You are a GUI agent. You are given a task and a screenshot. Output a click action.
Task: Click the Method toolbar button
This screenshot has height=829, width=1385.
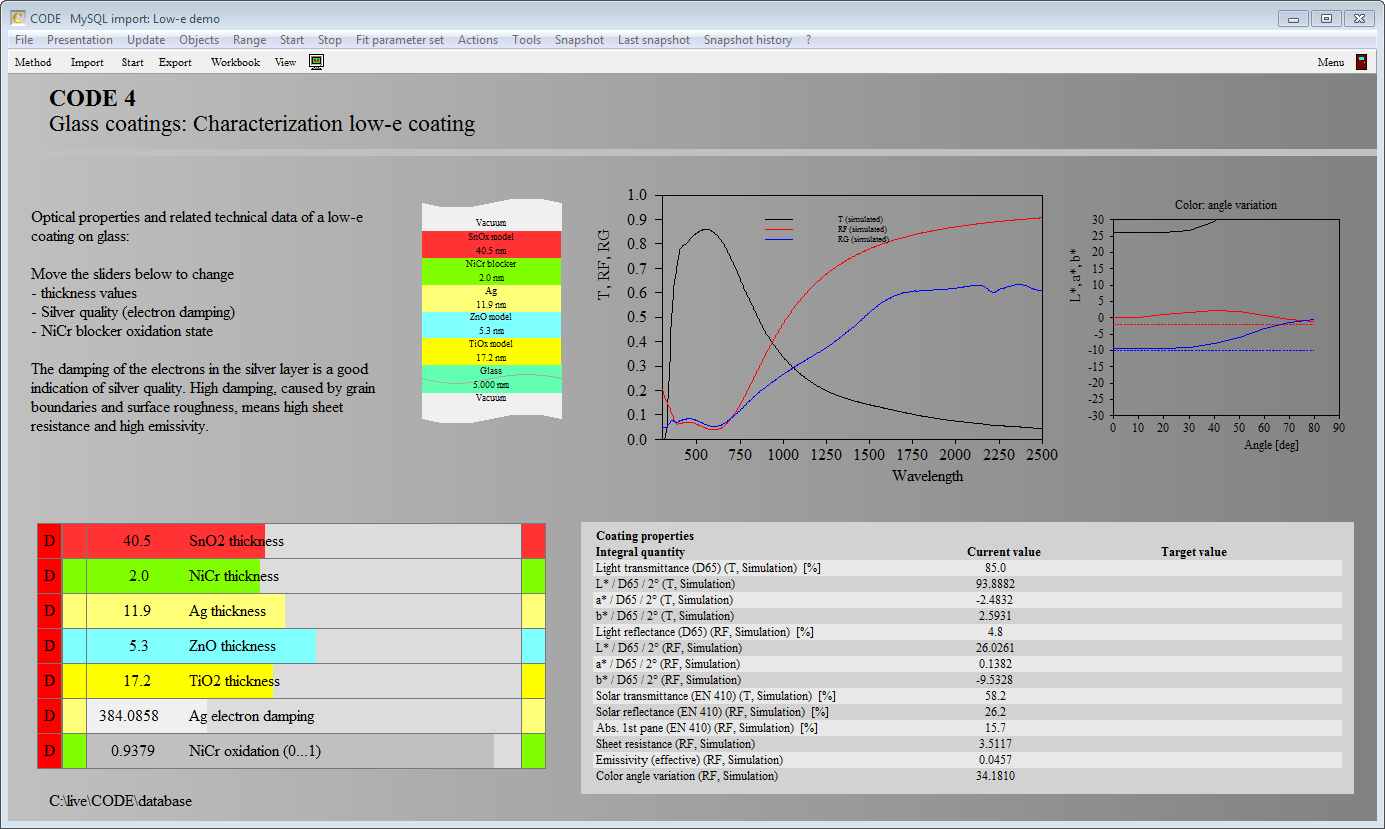pyautogui.click(x=33, y=62)
